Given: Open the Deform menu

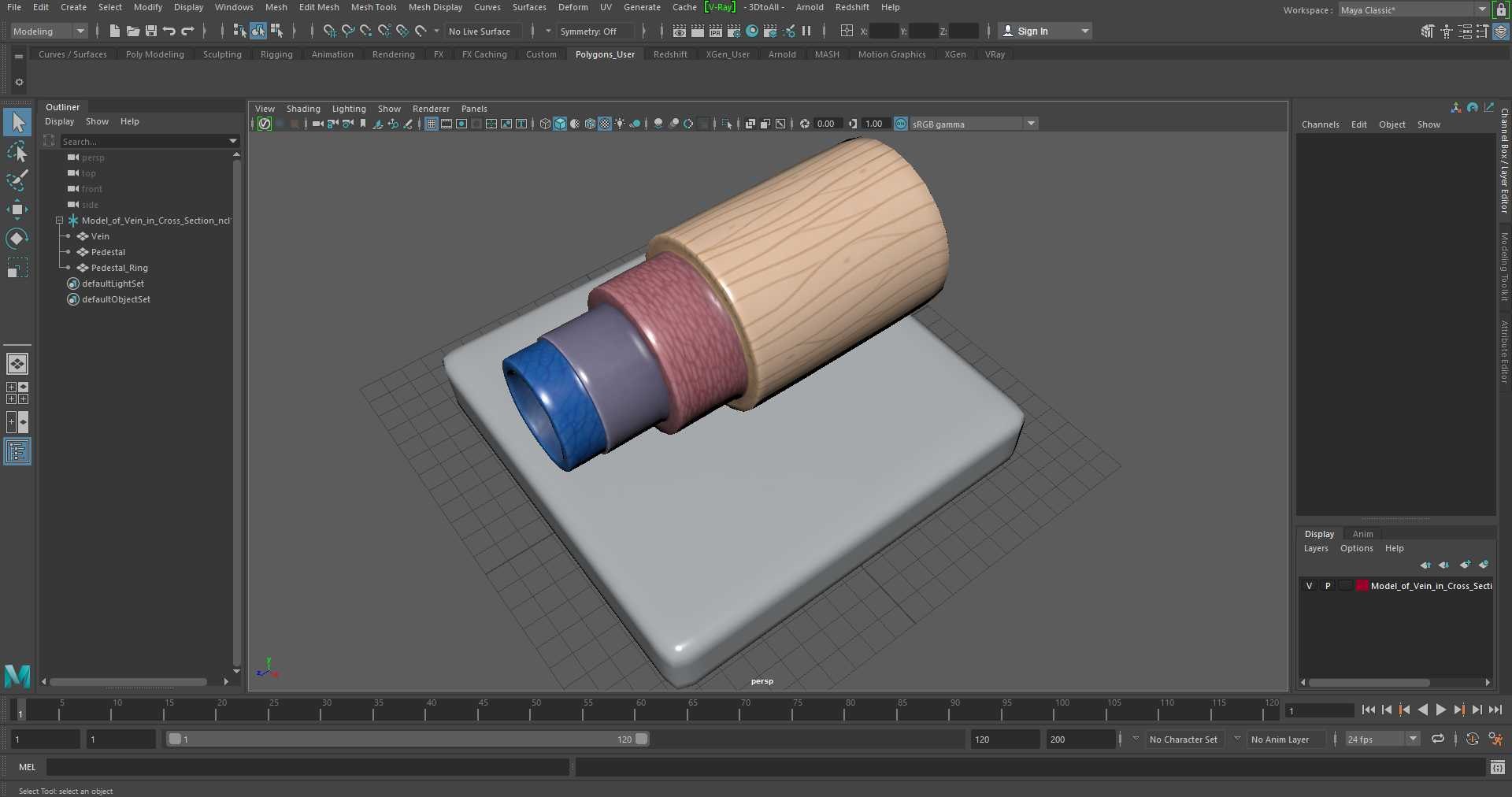Looking at the screenshot, I should click(x=573, y=7).
